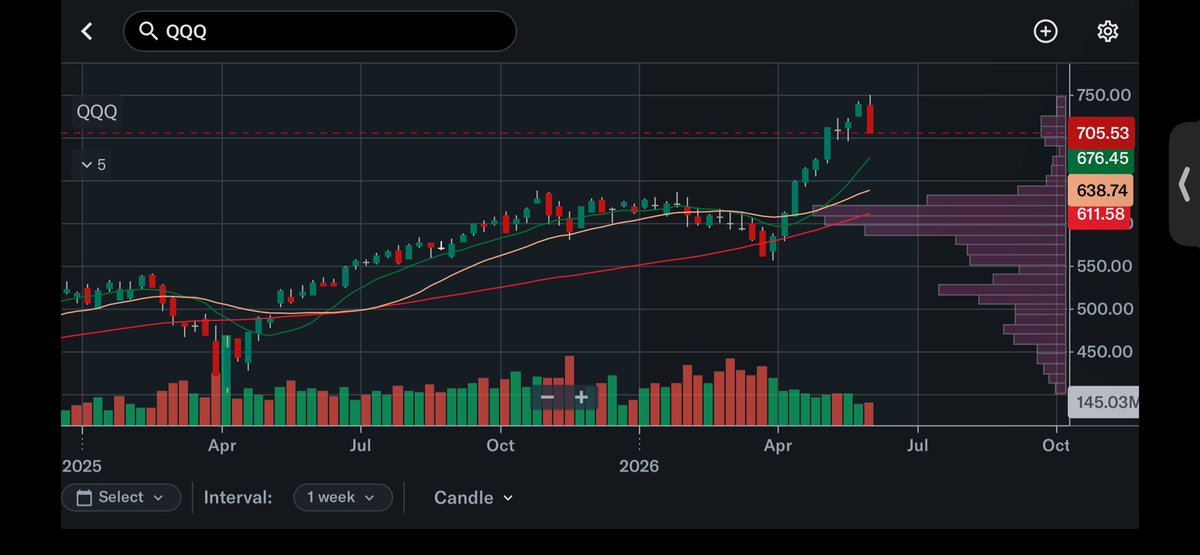Click the 145.03M volume label
1200x555 pixels.
click(1104, 403)
